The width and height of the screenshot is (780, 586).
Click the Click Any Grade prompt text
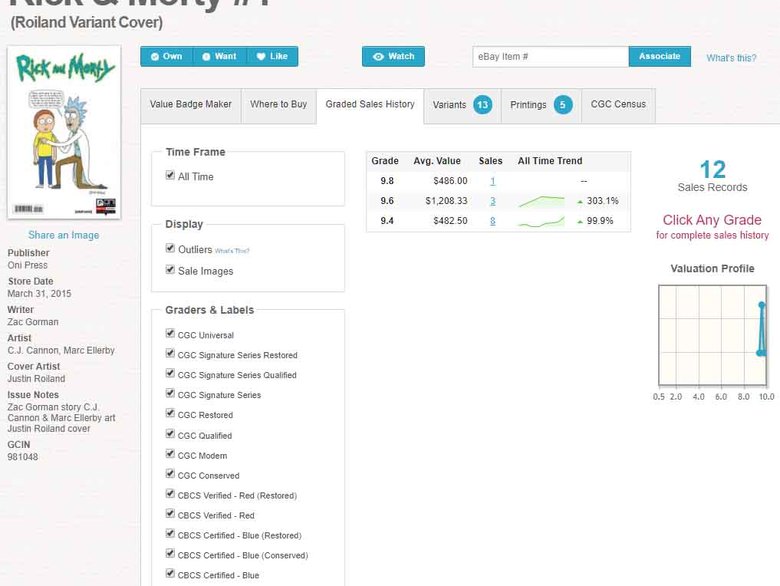tap(712, 220)
